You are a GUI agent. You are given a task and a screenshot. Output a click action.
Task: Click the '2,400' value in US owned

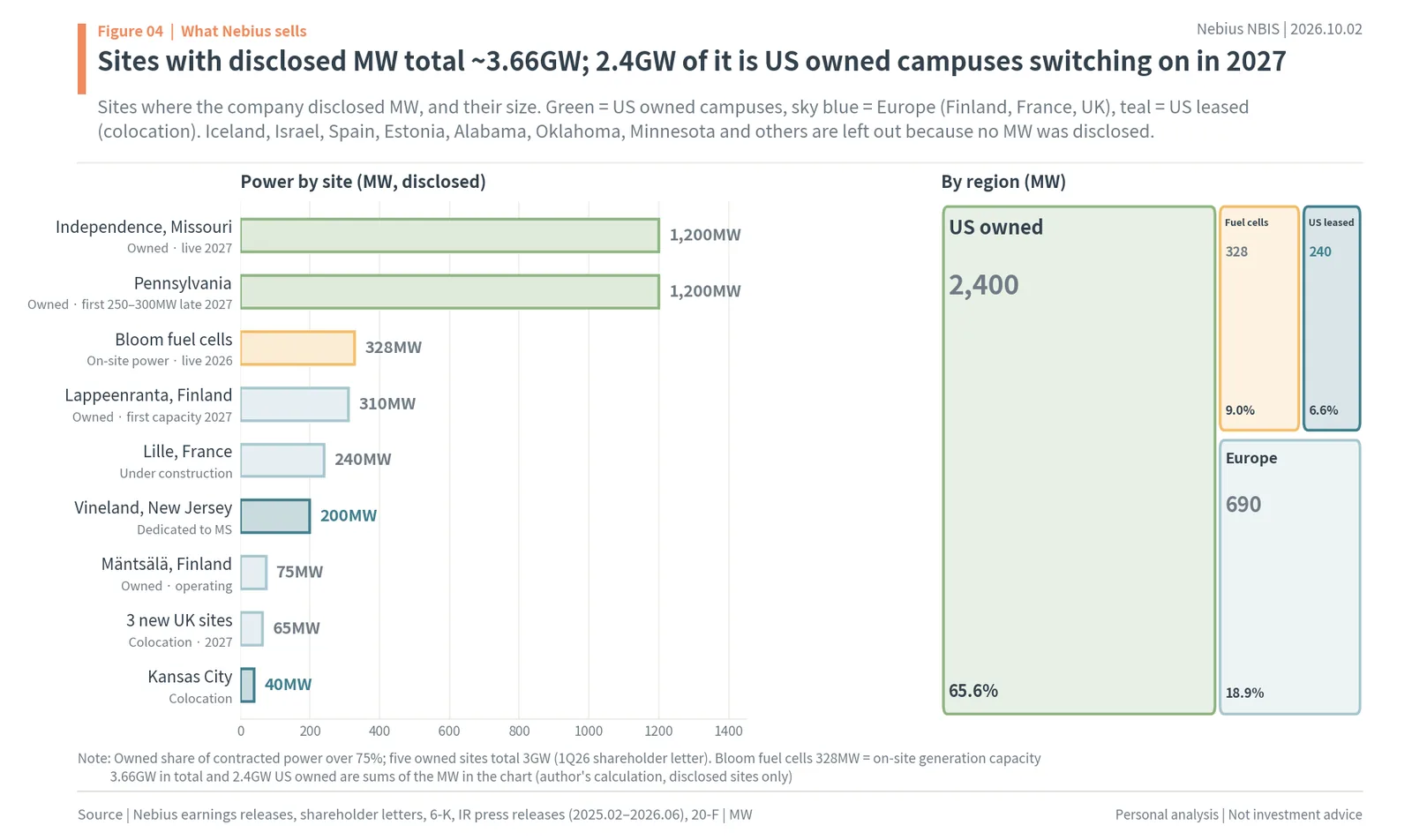click(x=984, y=285)
